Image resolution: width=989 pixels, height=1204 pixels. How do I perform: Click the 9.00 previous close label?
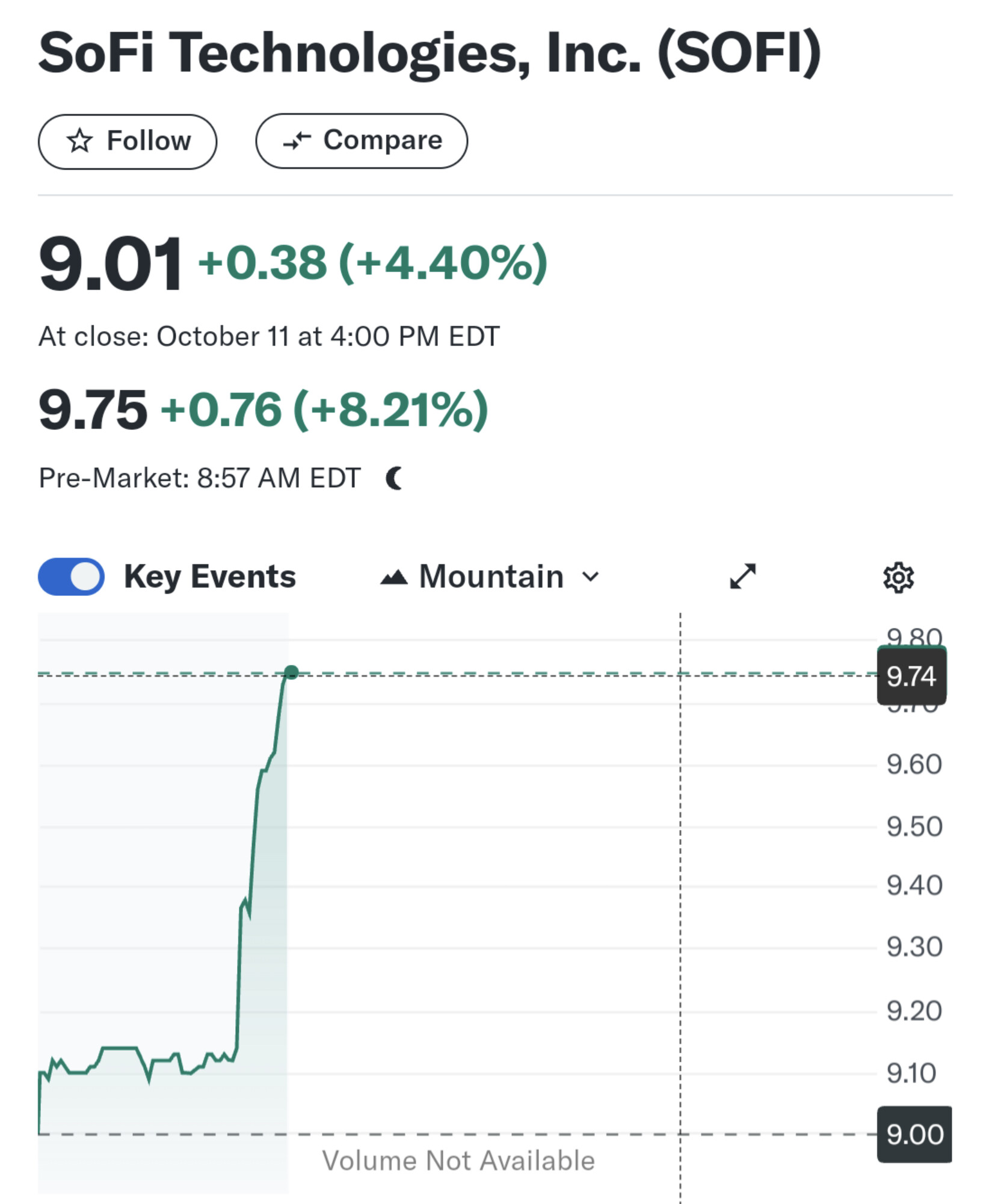(914, 1134)
